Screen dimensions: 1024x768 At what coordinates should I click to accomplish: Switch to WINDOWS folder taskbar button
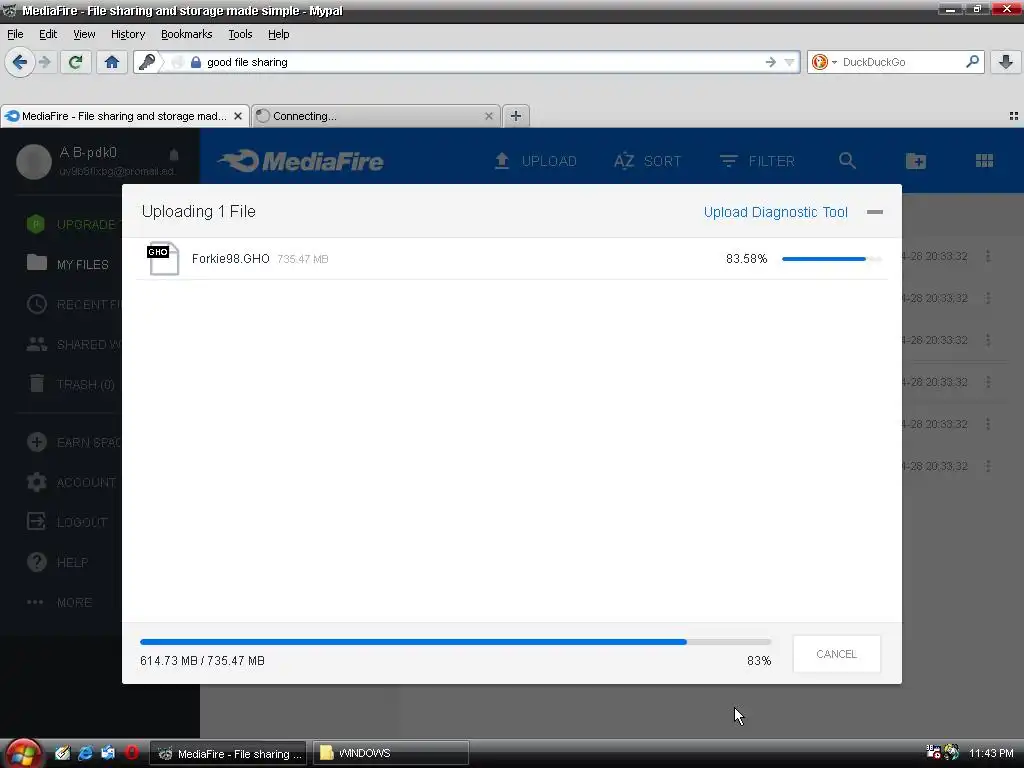click(x=391, y=753)
